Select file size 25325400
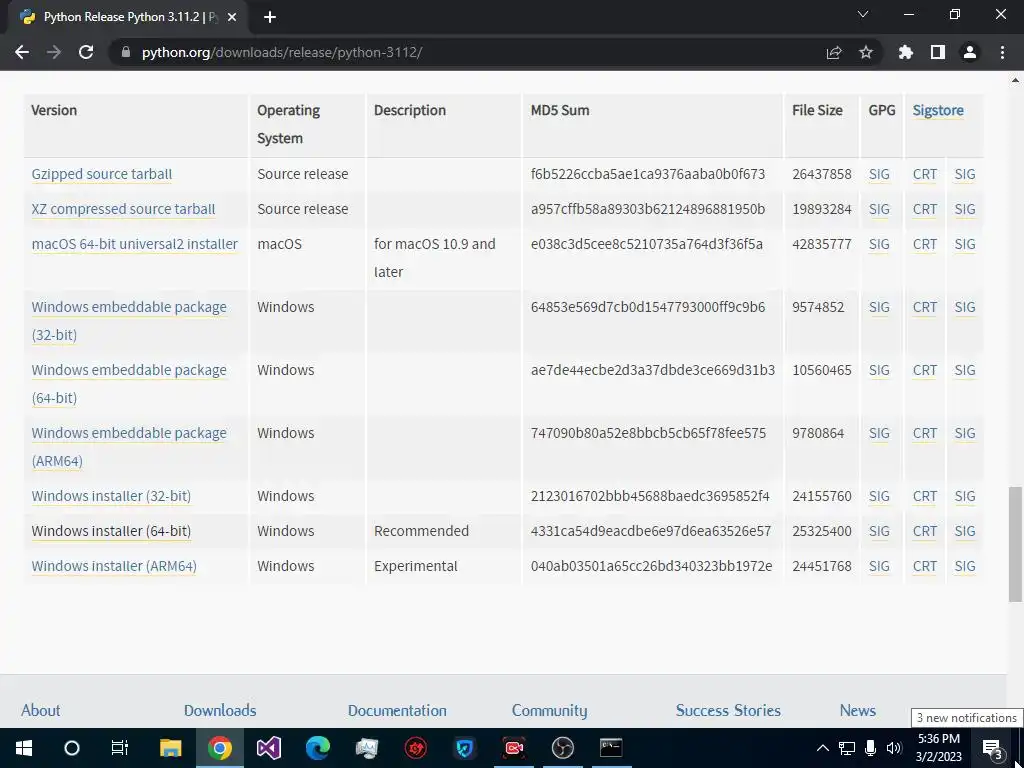1024x768 pixels. 822,531
